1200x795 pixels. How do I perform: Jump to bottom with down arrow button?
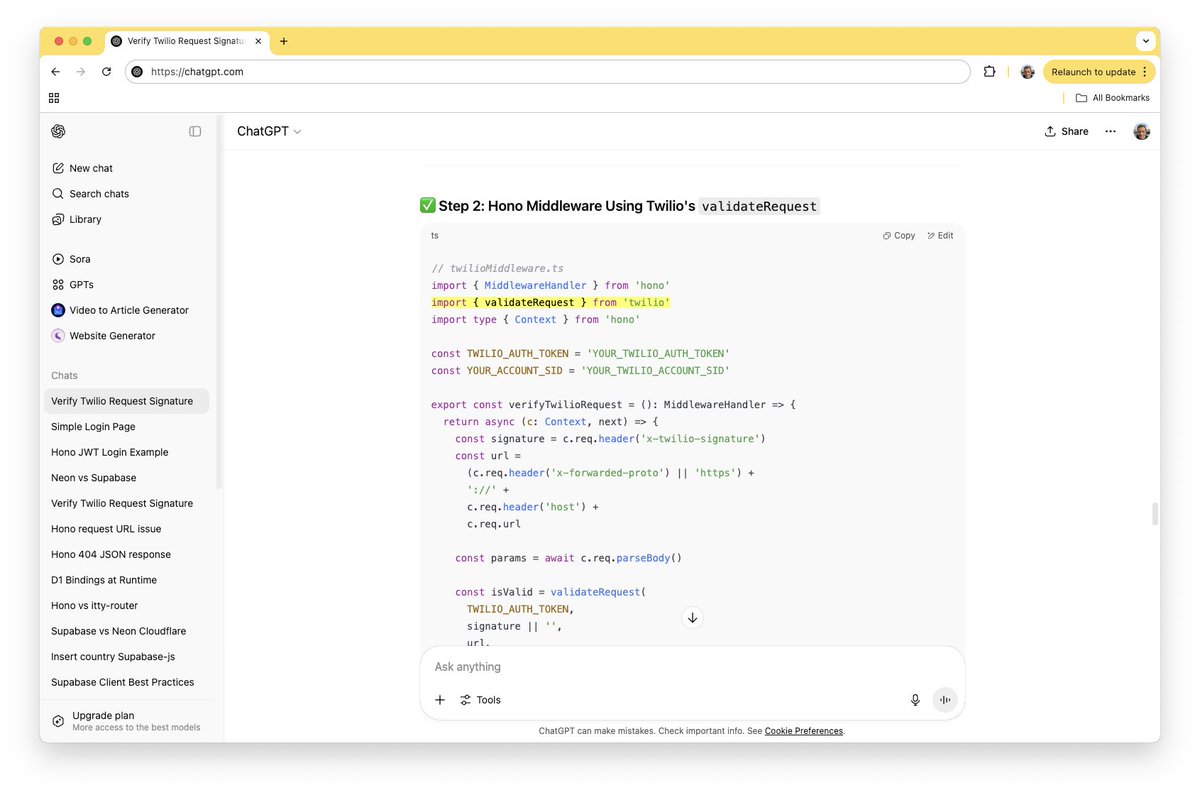coord(692,617)
